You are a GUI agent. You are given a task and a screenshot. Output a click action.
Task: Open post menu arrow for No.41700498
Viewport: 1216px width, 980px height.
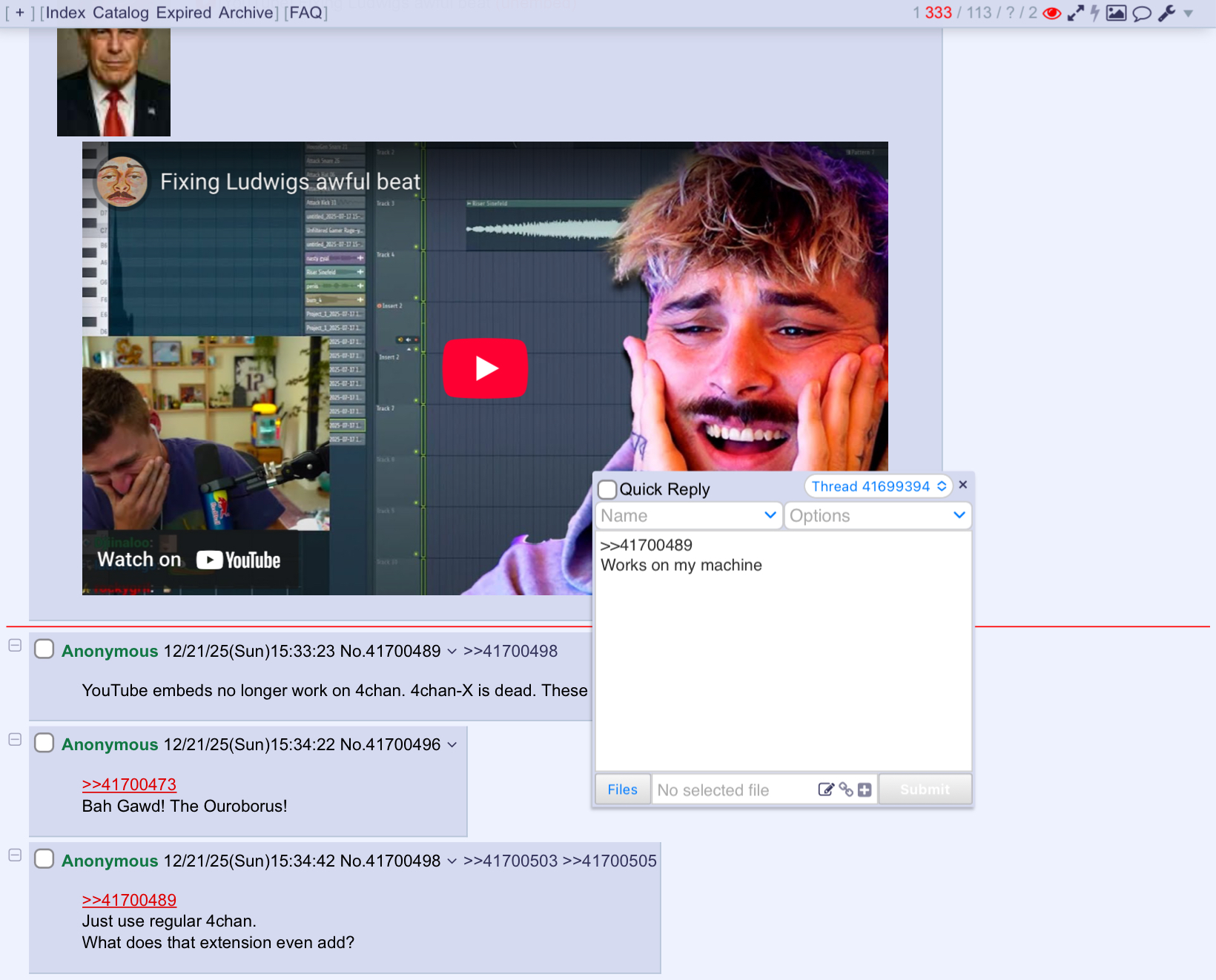click(452, 861)
